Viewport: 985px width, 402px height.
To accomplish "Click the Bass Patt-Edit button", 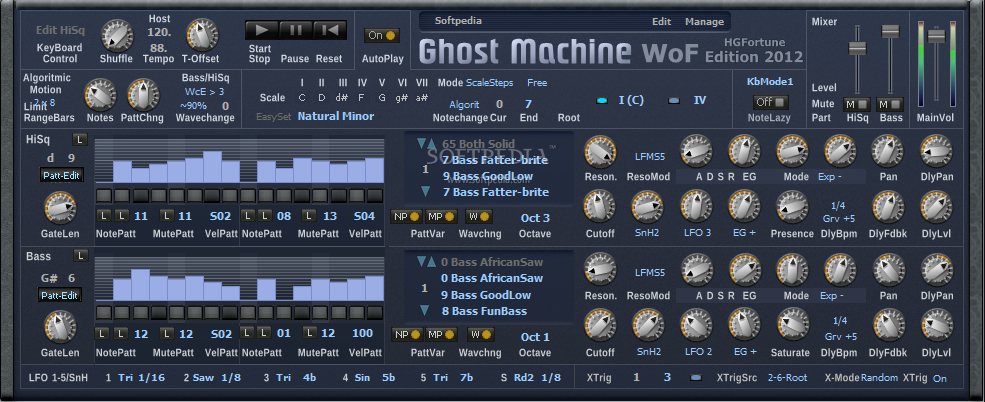I will pyautogui.click(x=61, y=295).
